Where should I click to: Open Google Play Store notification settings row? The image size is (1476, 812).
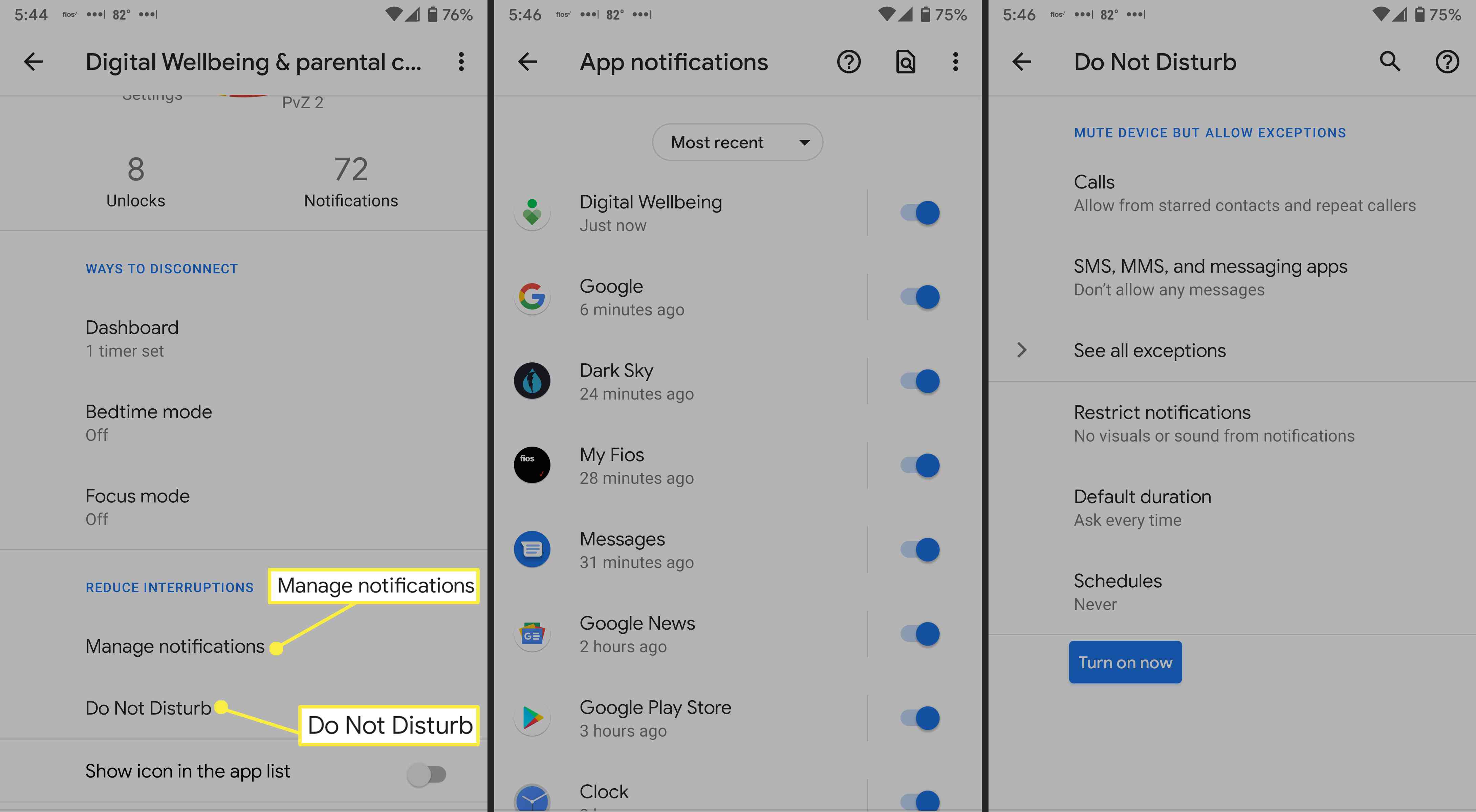click(x=680, y=718)
